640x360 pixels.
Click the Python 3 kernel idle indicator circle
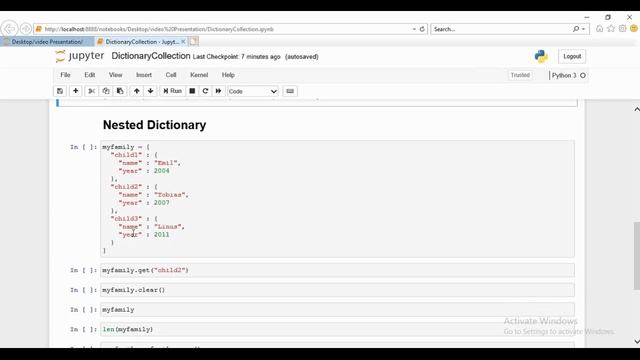[583, 76]
